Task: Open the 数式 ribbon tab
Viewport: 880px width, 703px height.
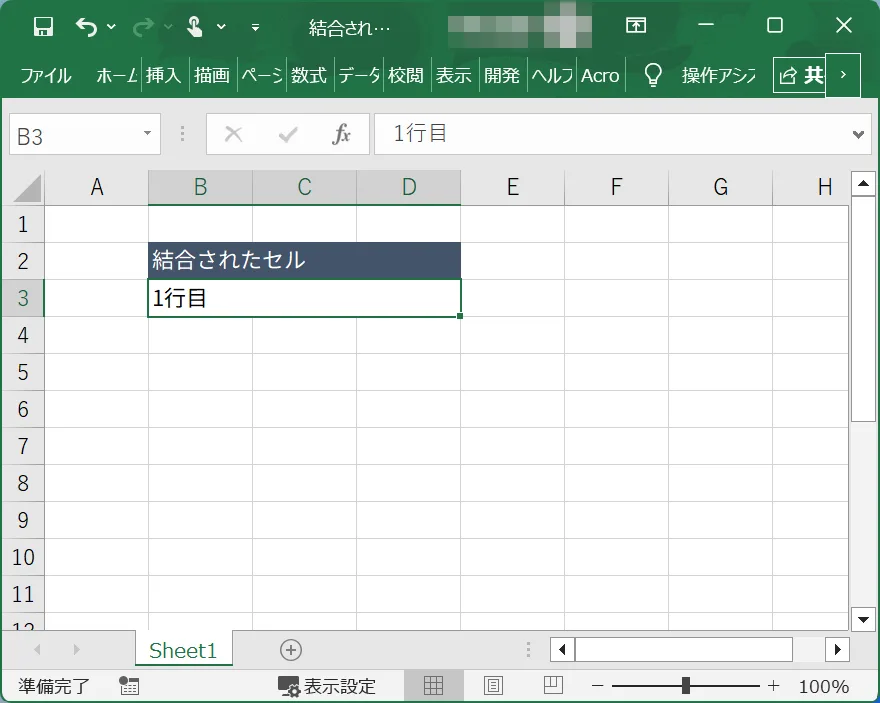Action: click(x=309, y=75)
